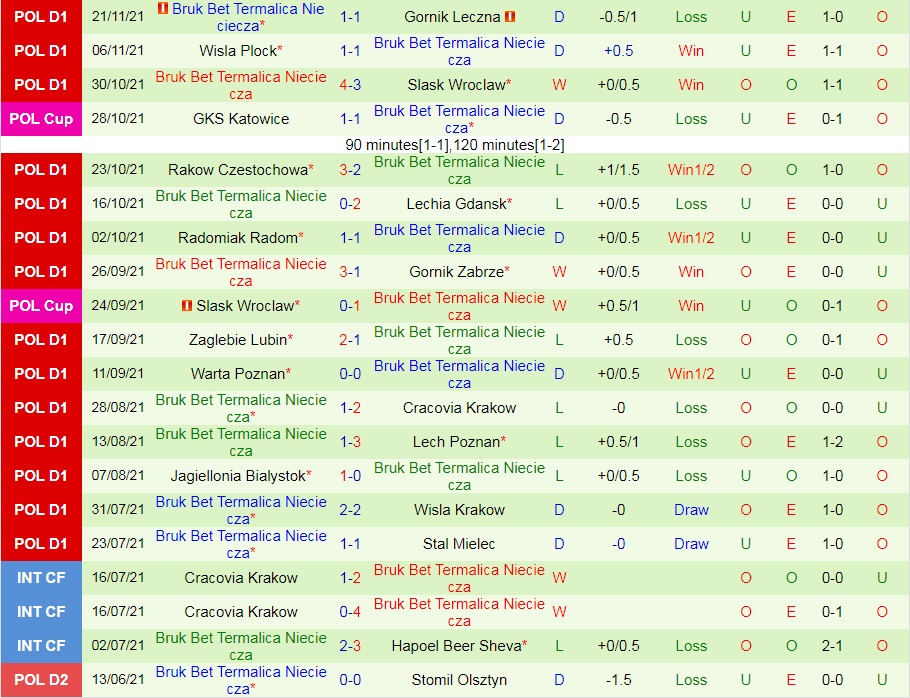Click the INT CF badge for the 02/07/21 match
This screenshot has height=698, width=910.
tap(41, 646)
